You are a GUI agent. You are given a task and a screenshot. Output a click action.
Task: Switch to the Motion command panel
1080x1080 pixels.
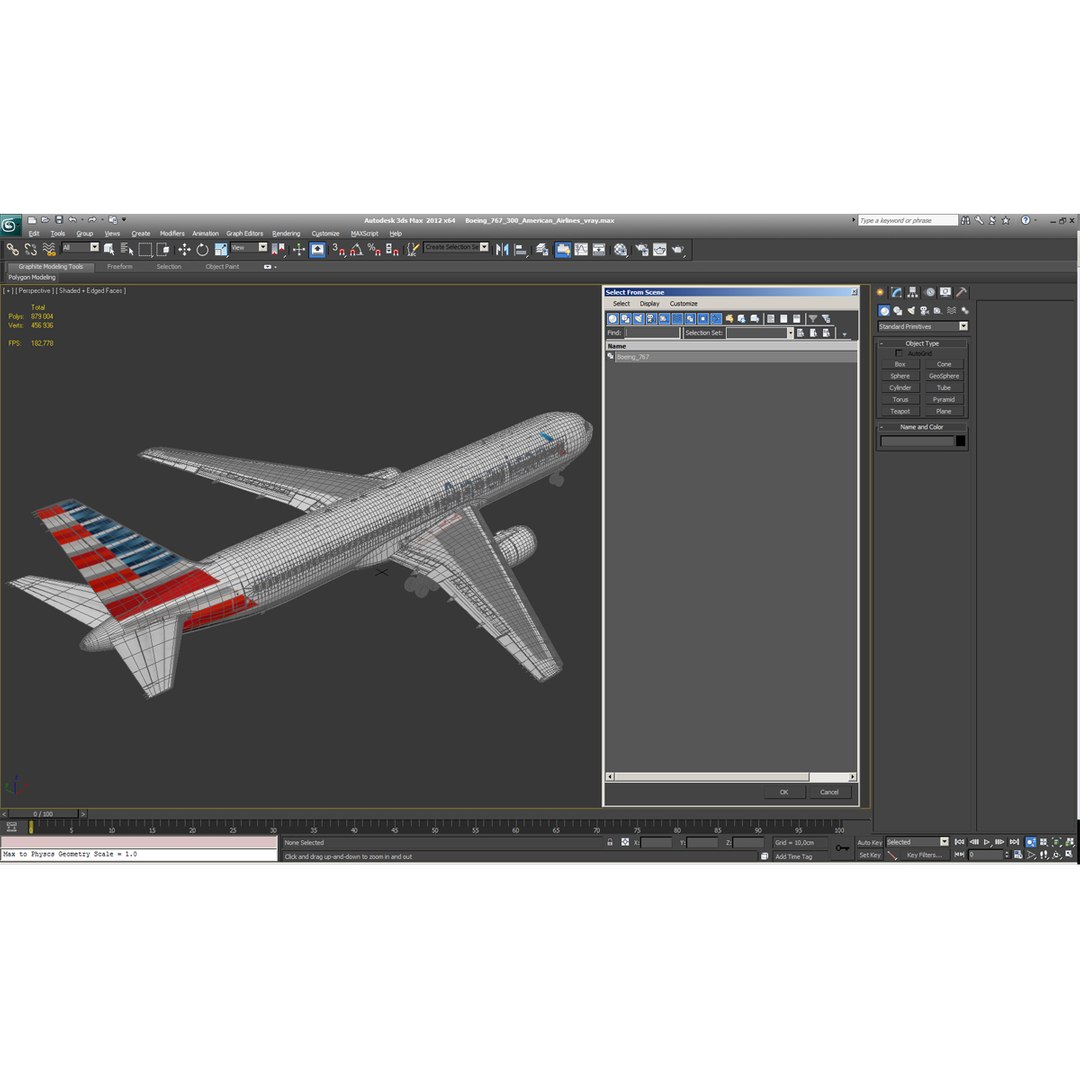tap(929, 292)
